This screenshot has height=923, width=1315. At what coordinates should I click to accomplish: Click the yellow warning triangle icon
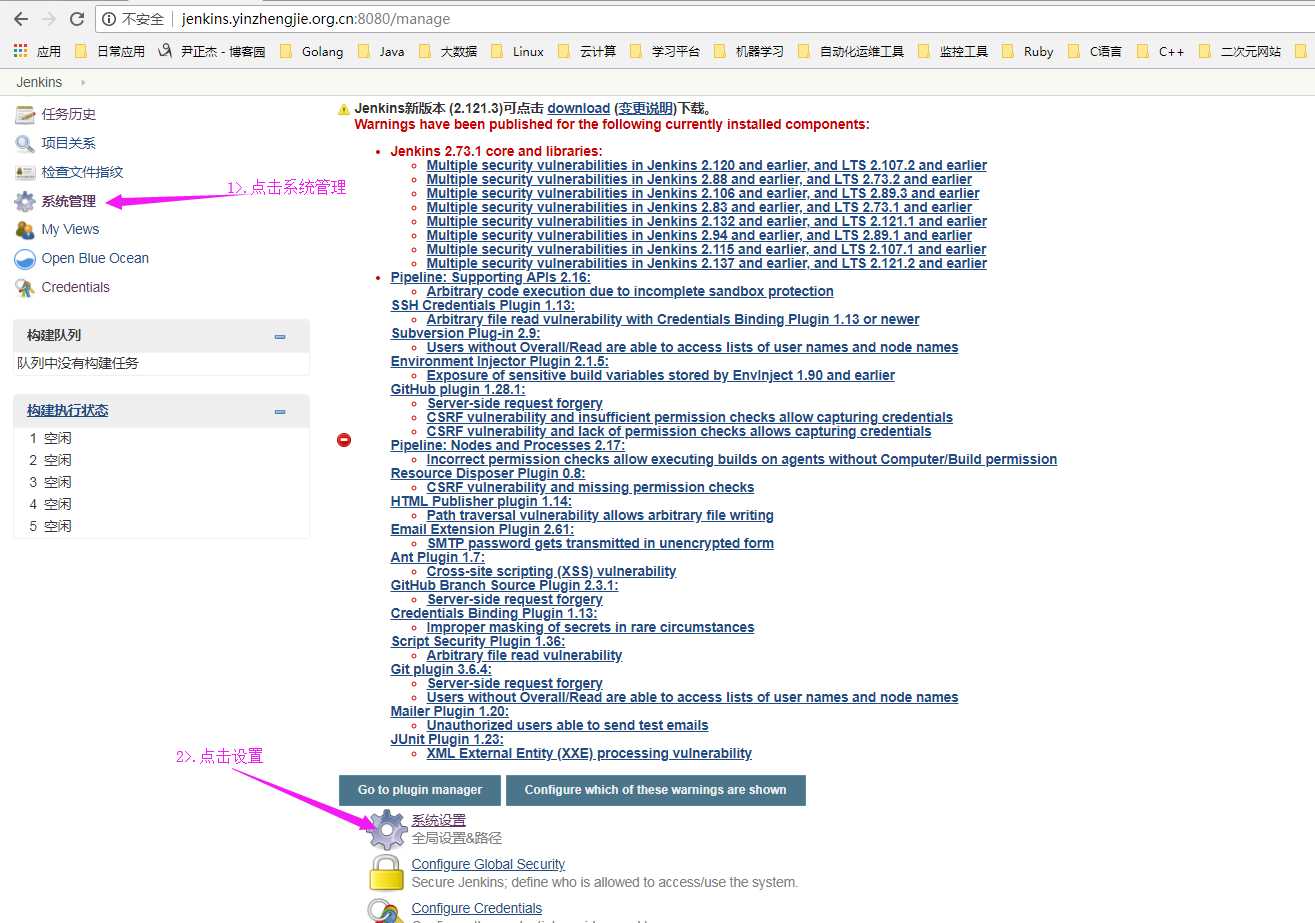point(344,109)
